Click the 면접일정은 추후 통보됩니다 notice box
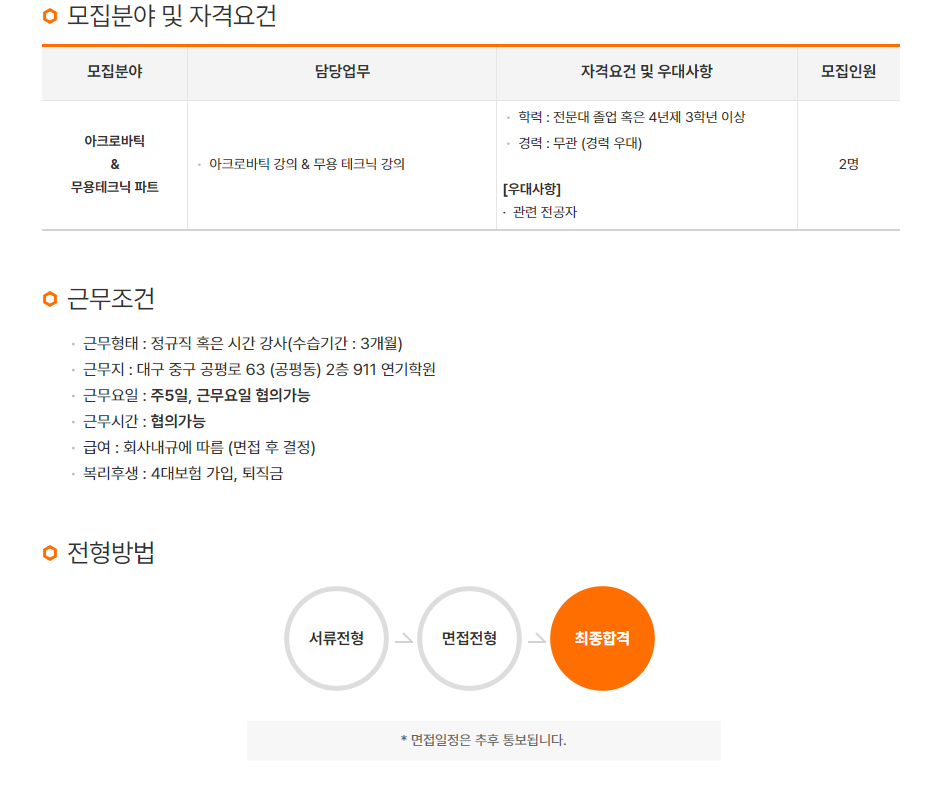Screen dimensions: 944x807 (483, 741)
